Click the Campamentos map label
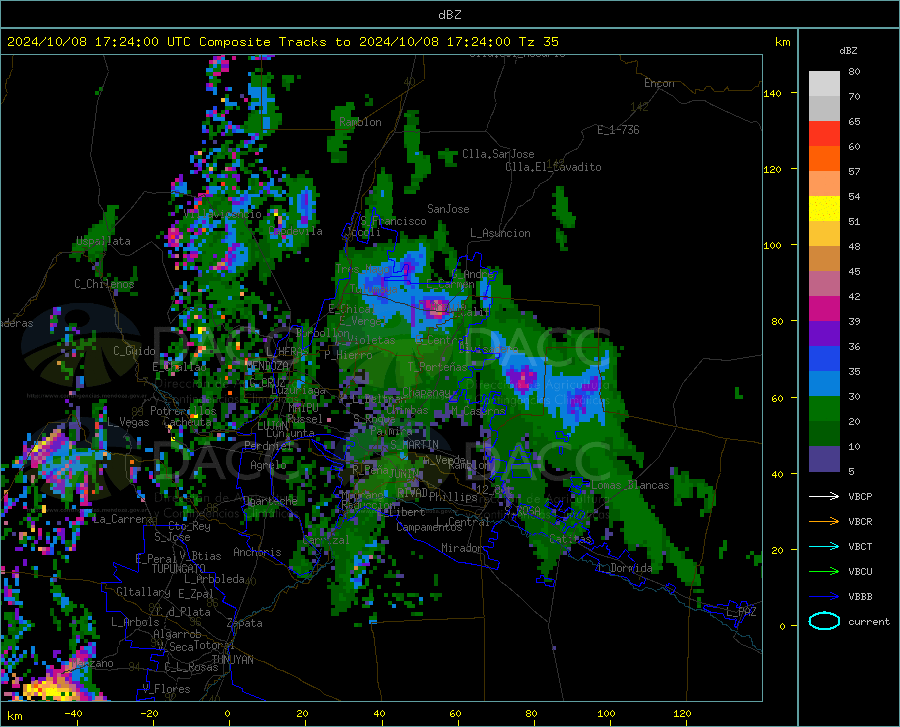 pos(429,527)
